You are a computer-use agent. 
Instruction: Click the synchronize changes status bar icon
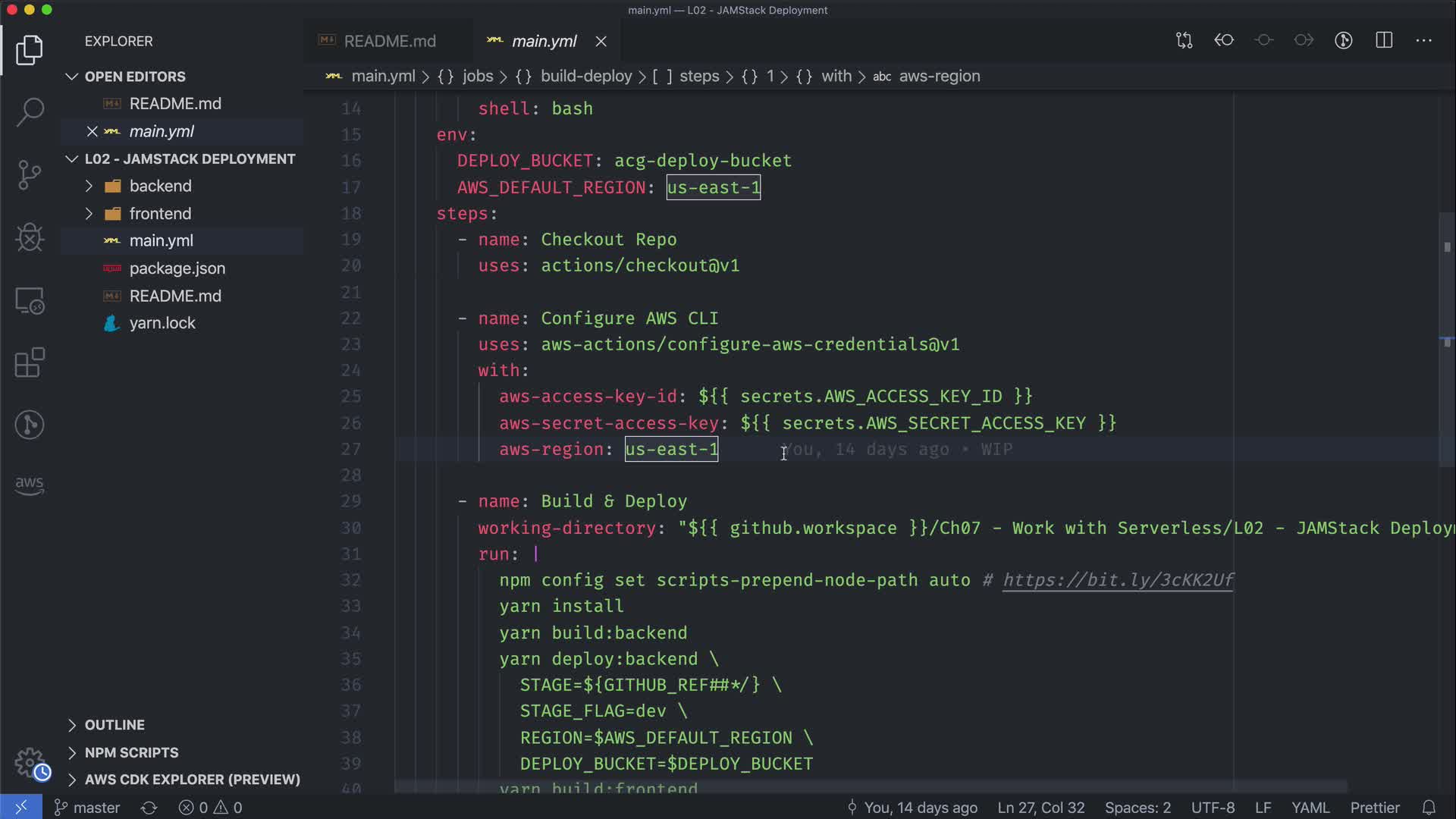[x=149, y=808]
